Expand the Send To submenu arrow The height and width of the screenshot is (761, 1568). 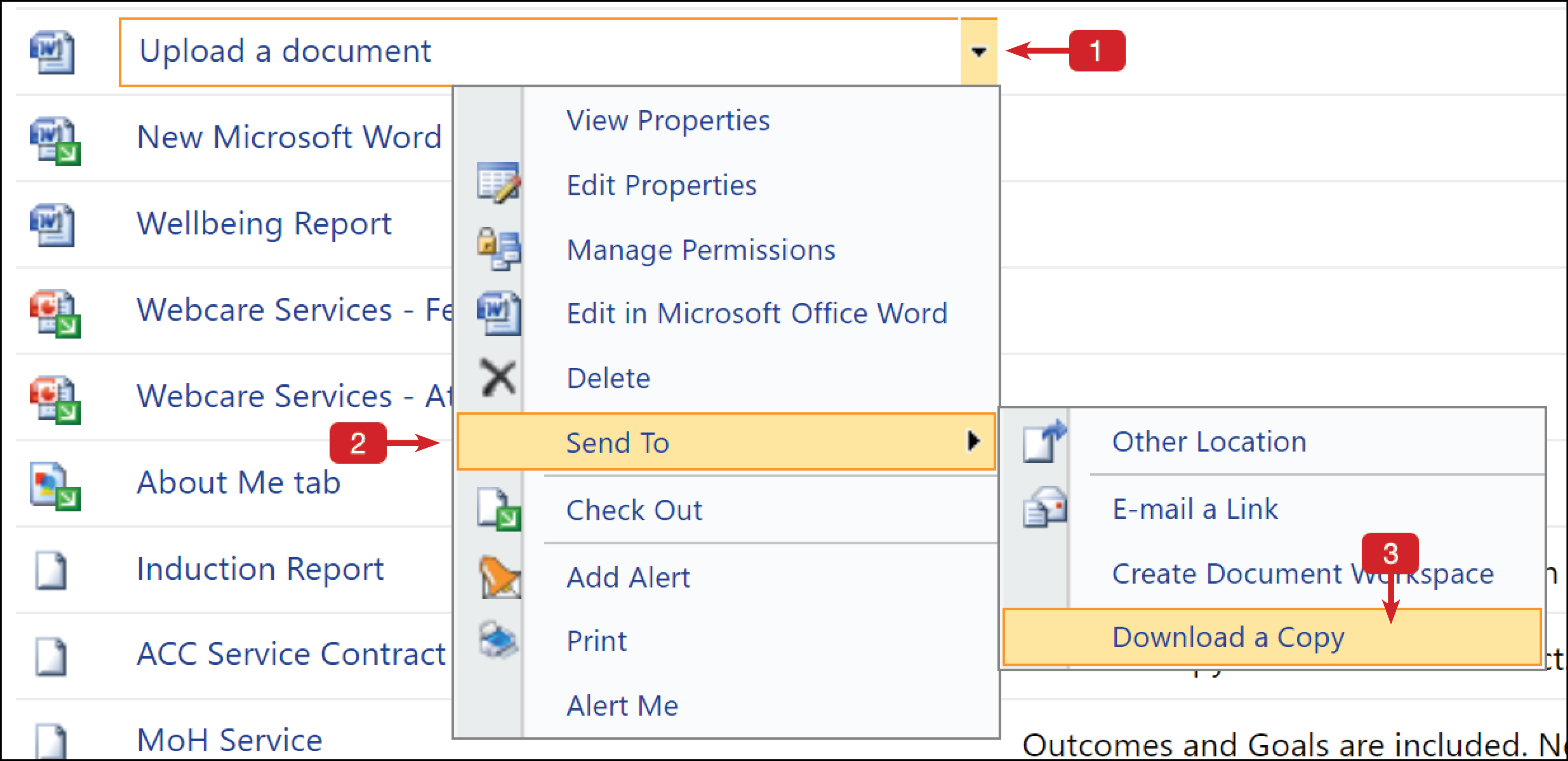(974, 442)
